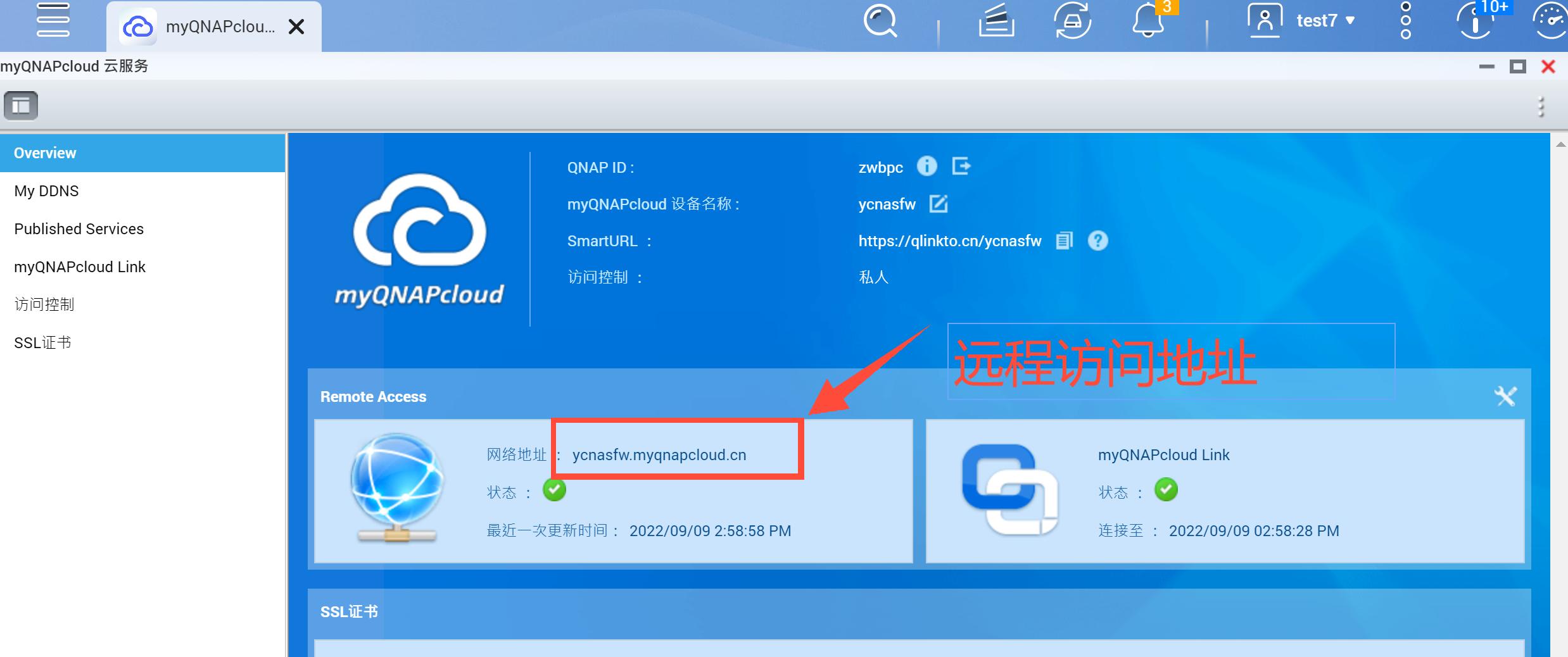Open notifications bell showing 3 alerts
The height and width of the screenshot is (657, 1568).
pos(1148,22)
